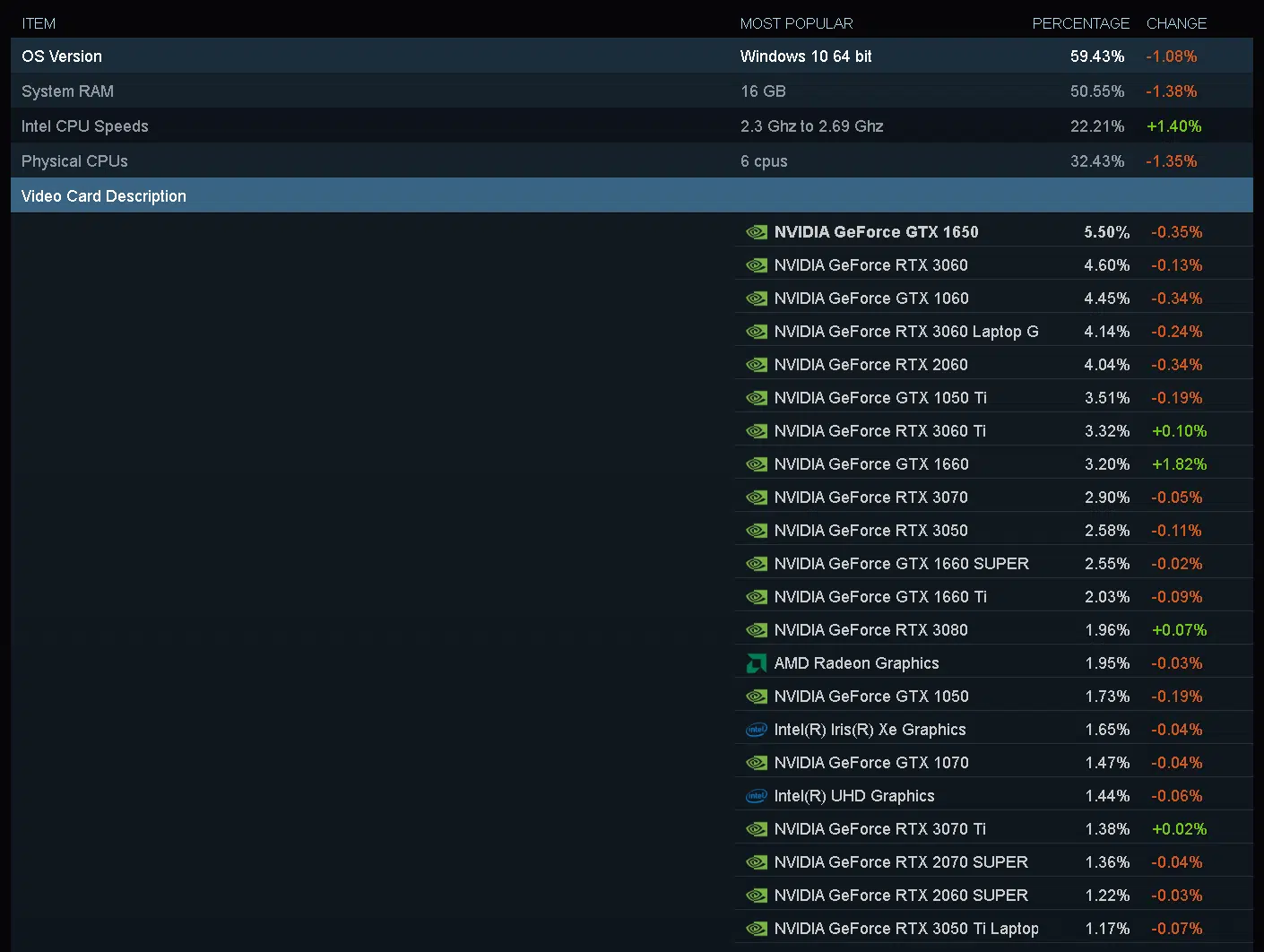This screenshot has height=952, width=1264.
Task: Click the NVIDIA icon next to RTX 3060 Ti
Action: point(757,431)
